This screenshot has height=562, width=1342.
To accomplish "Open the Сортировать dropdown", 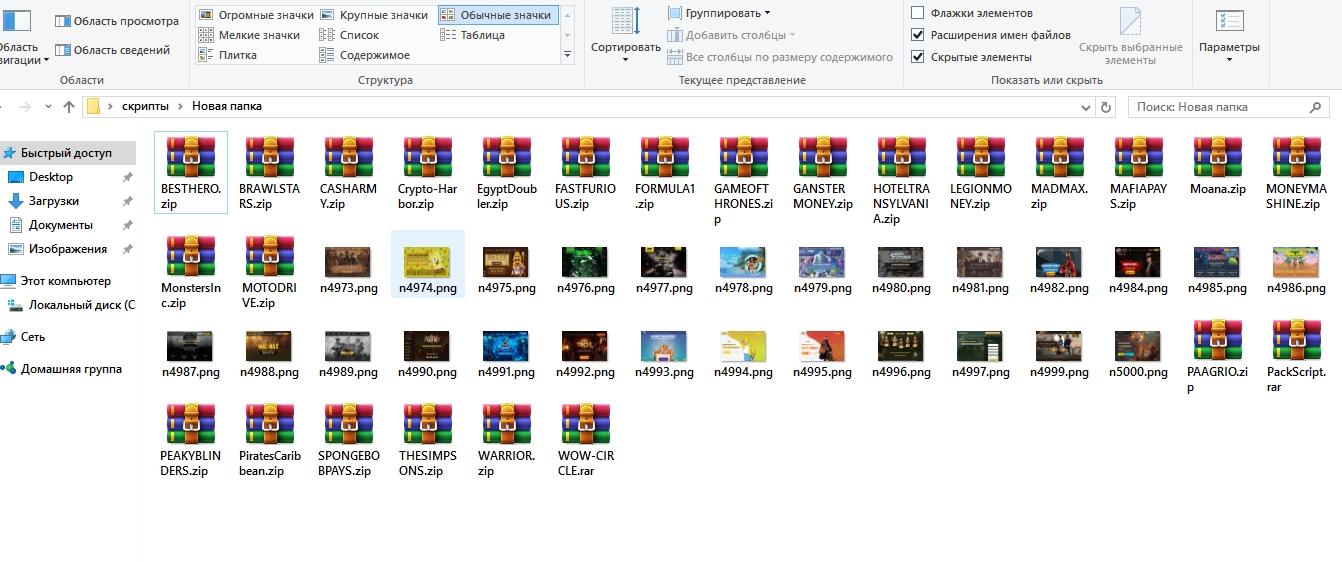I will (625, 35).
